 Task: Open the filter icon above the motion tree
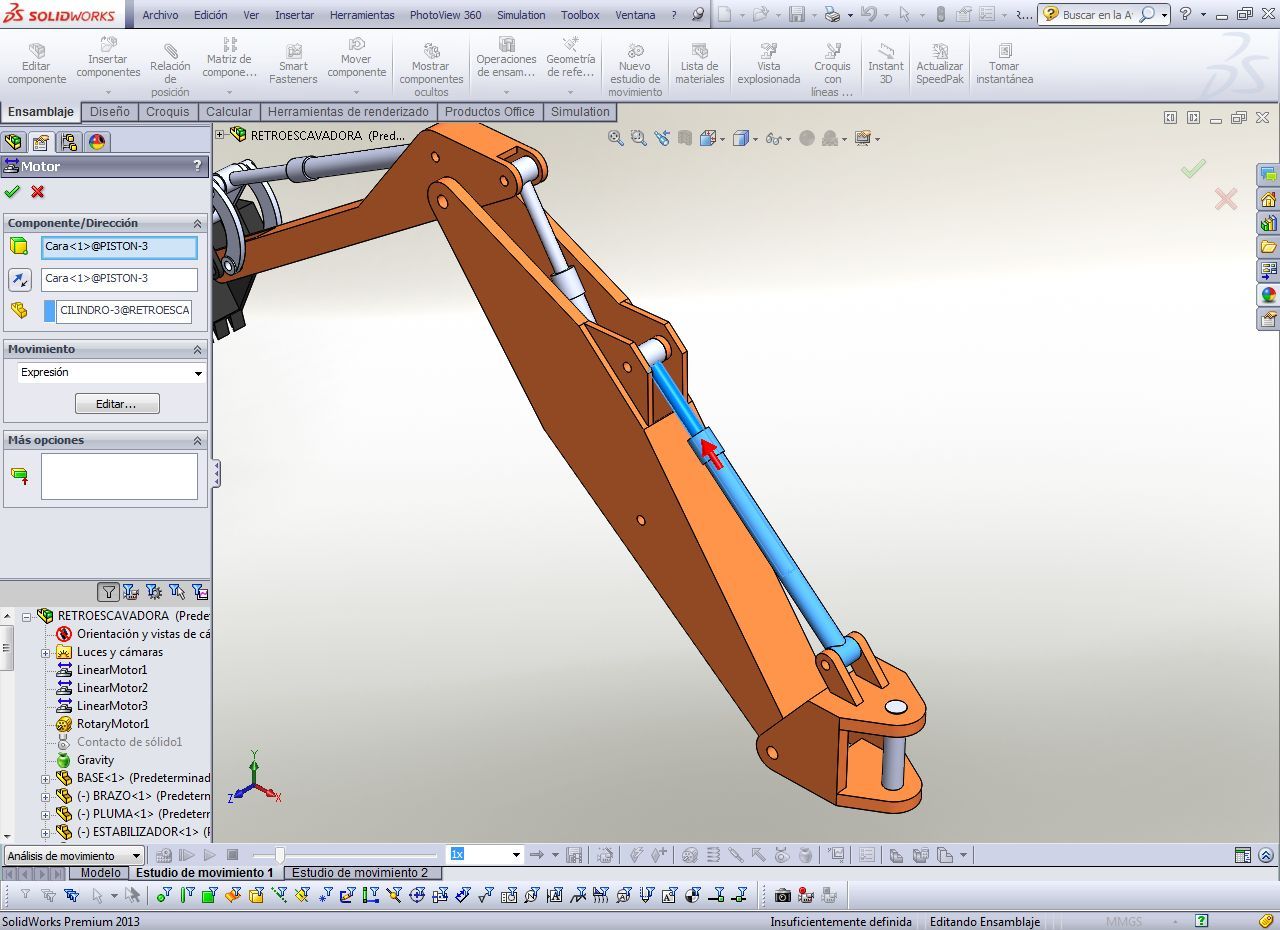[x=109, y=592]
